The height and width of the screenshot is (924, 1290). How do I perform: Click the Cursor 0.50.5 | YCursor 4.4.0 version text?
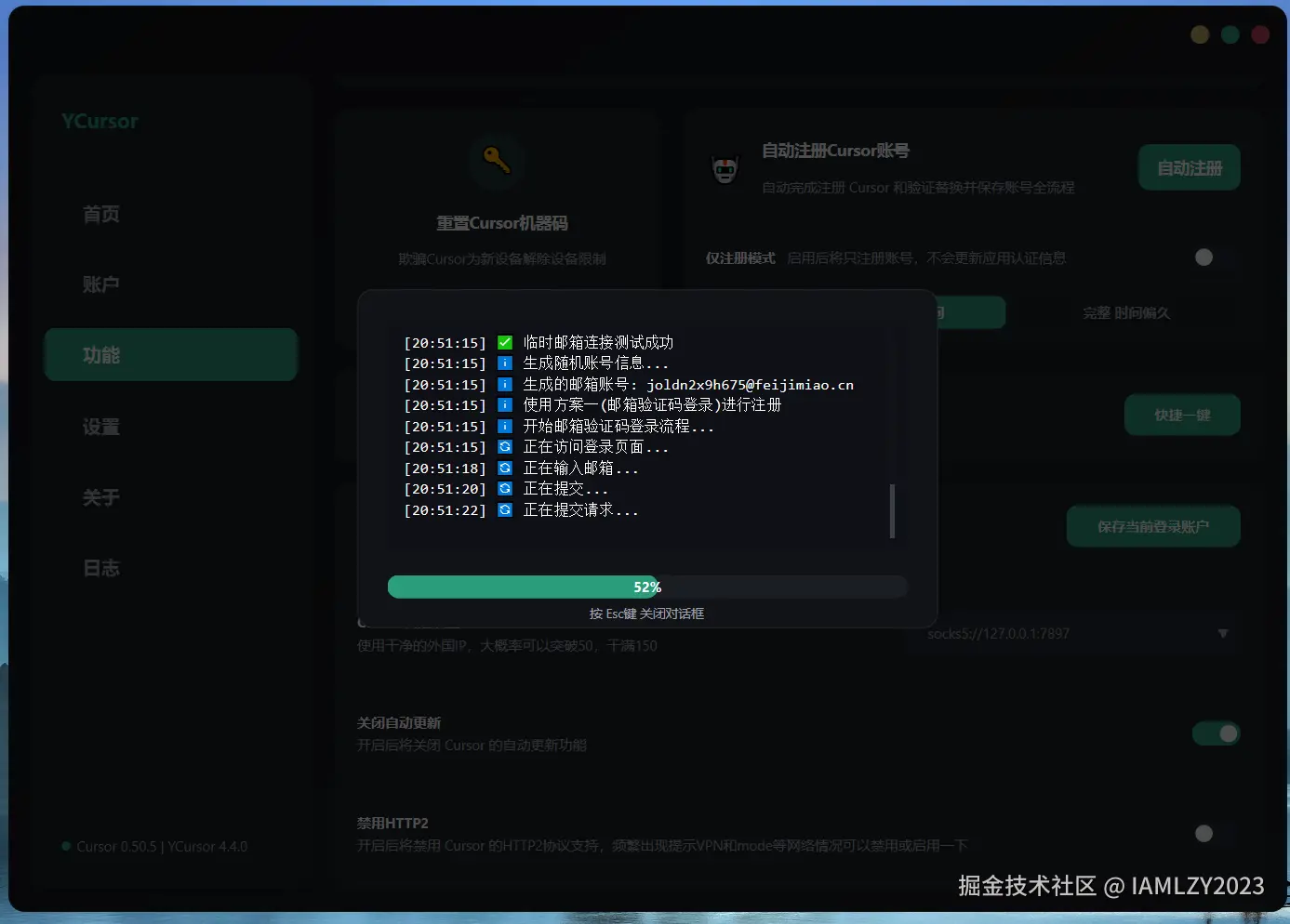162,847
